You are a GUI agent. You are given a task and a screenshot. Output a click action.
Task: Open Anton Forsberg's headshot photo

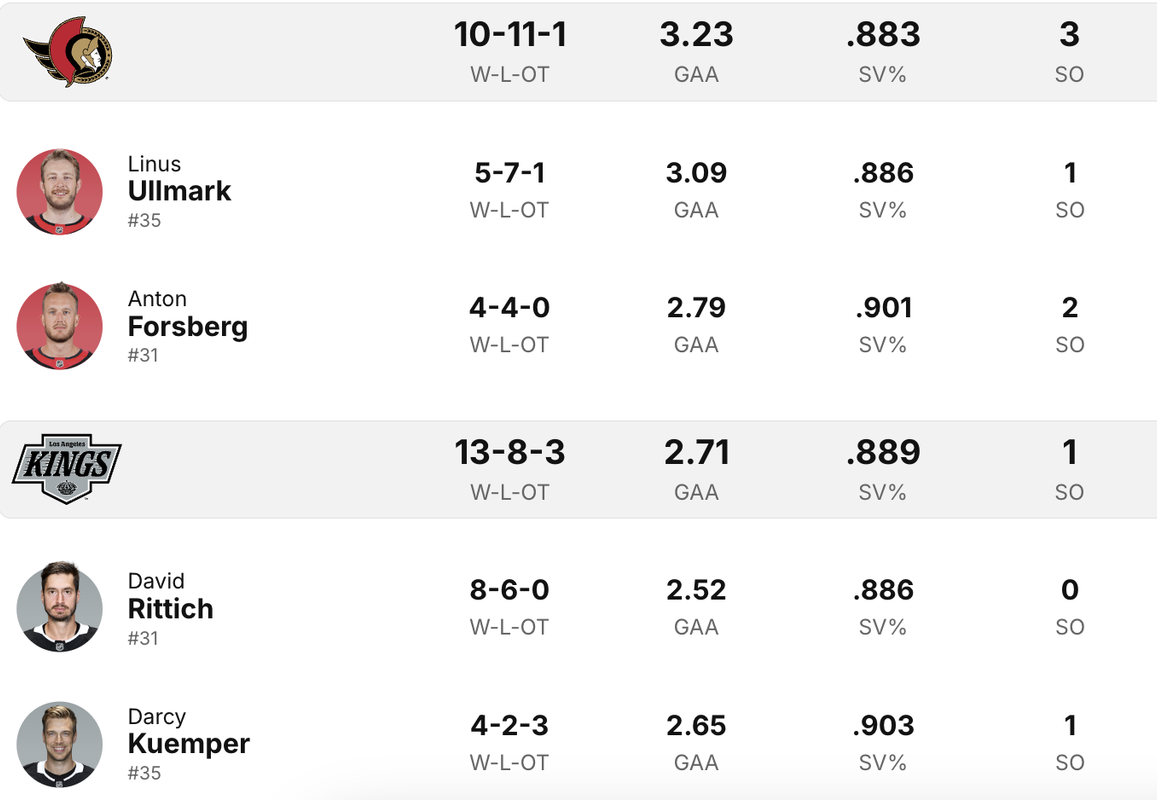60,326
